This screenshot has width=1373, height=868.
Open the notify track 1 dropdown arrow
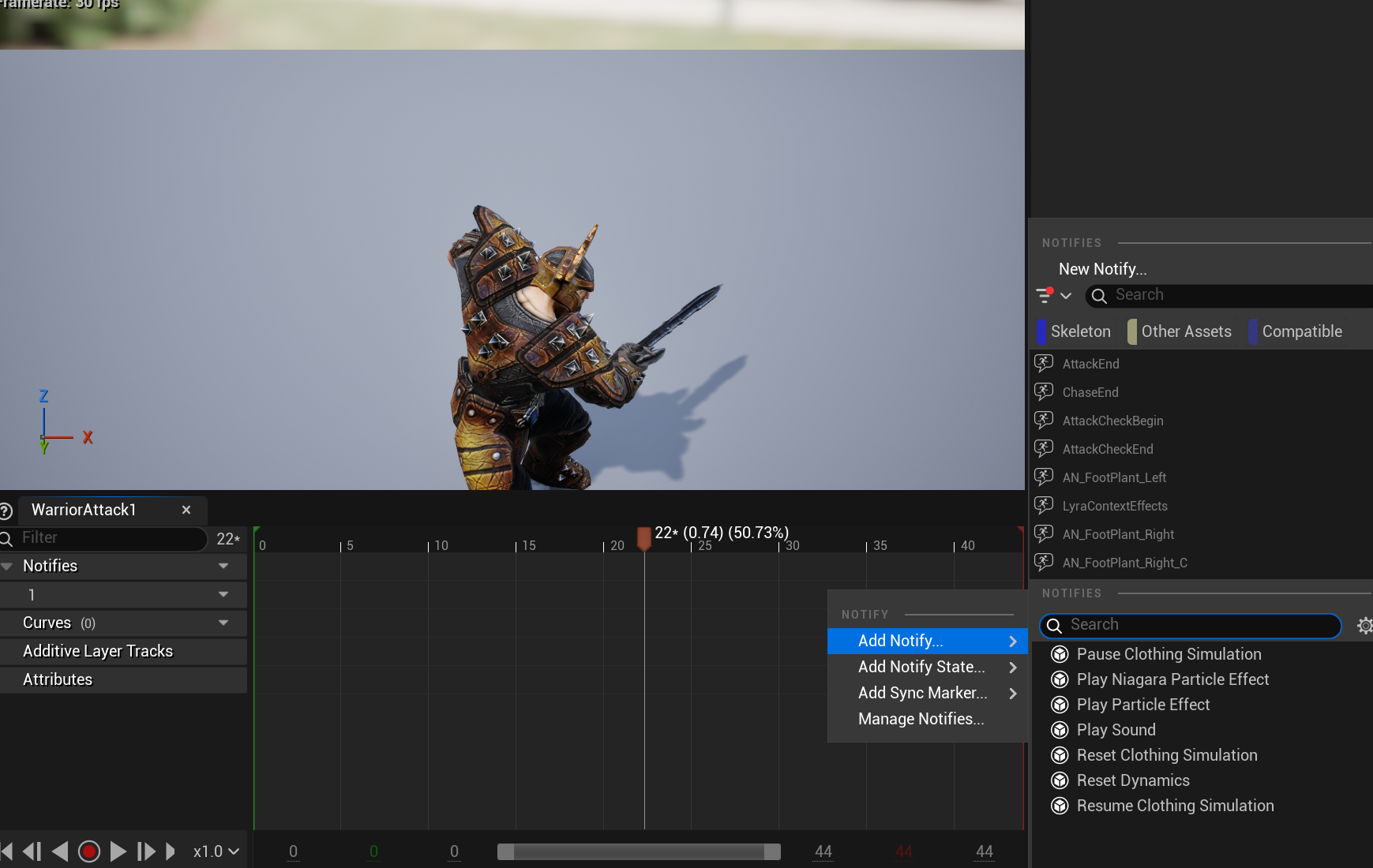[223, 594]
